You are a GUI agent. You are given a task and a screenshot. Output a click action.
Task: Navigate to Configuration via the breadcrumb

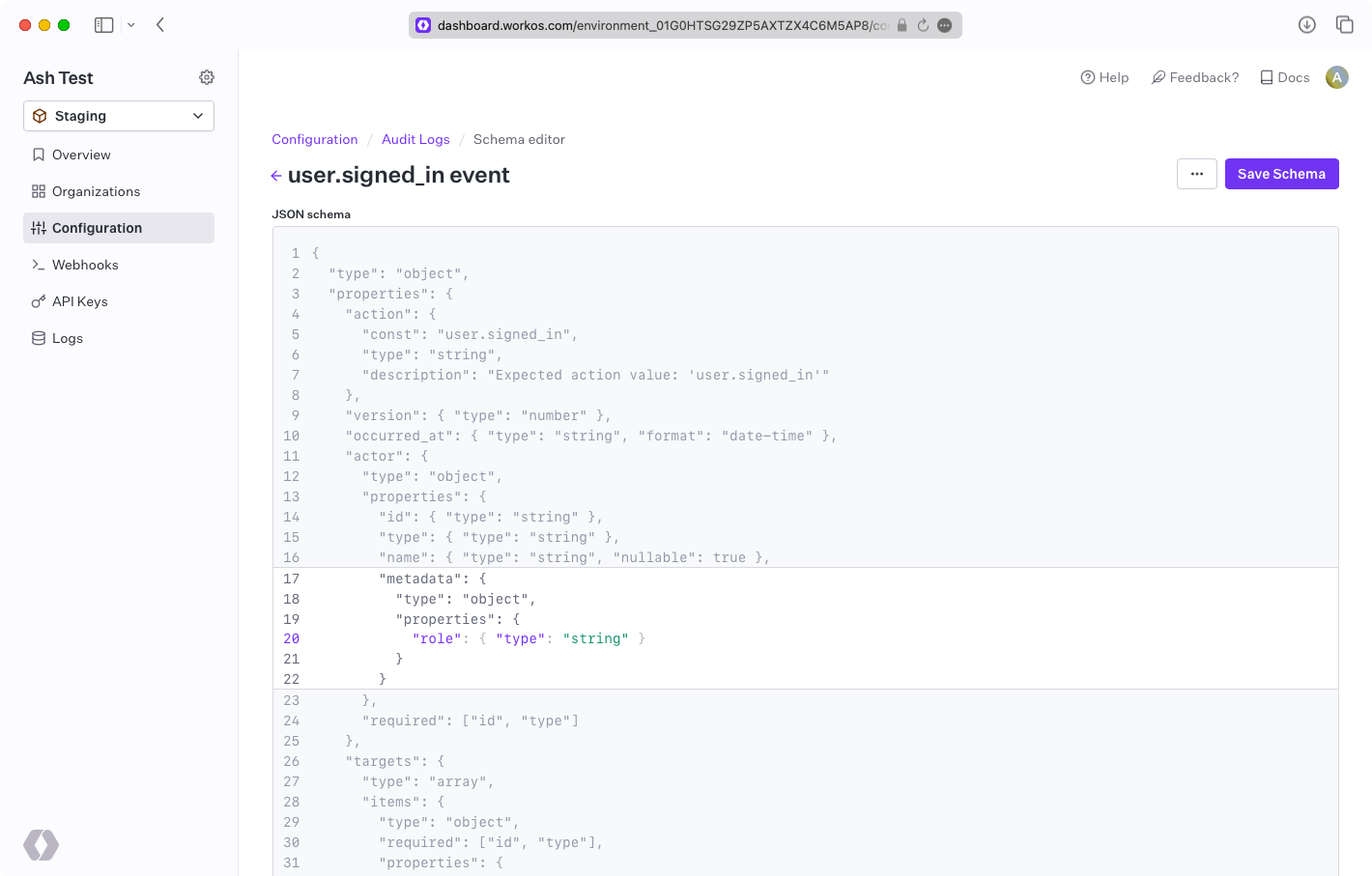(x=315, y=139)
